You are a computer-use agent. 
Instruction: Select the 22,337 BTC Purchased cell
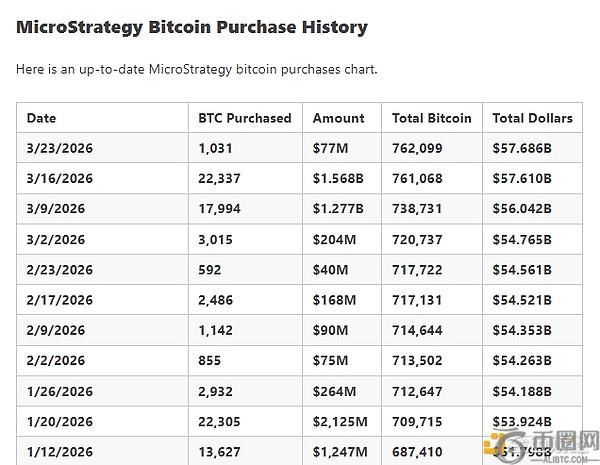click(x=220, y=178)
